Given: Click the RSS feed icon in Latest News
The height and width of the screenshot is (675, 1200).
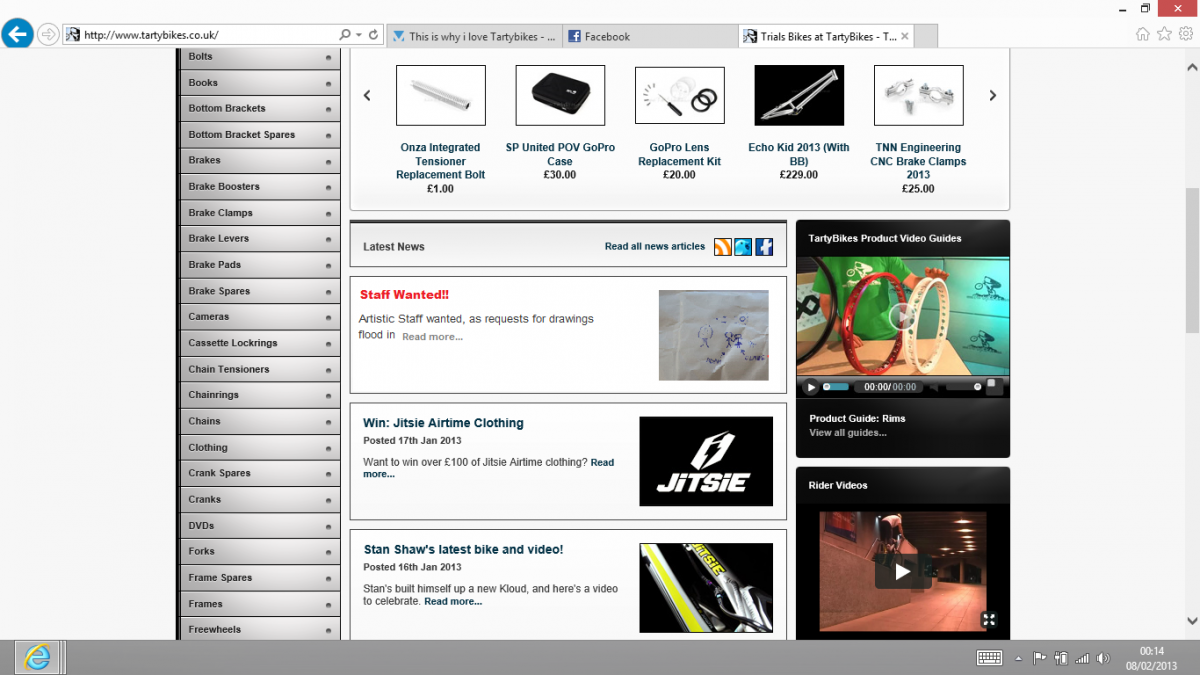Looking at the screenshot, I should point(722,247).
